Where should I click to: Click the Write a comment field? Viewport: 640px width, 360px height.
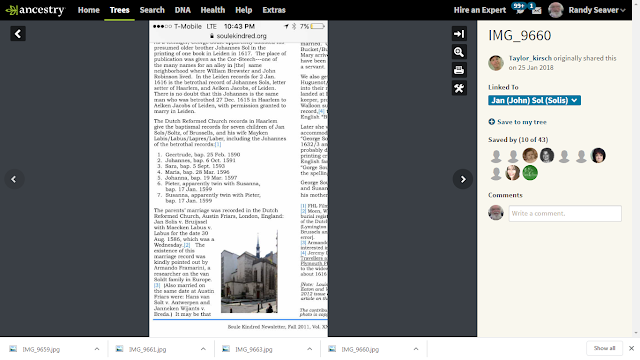click(565, 213)
